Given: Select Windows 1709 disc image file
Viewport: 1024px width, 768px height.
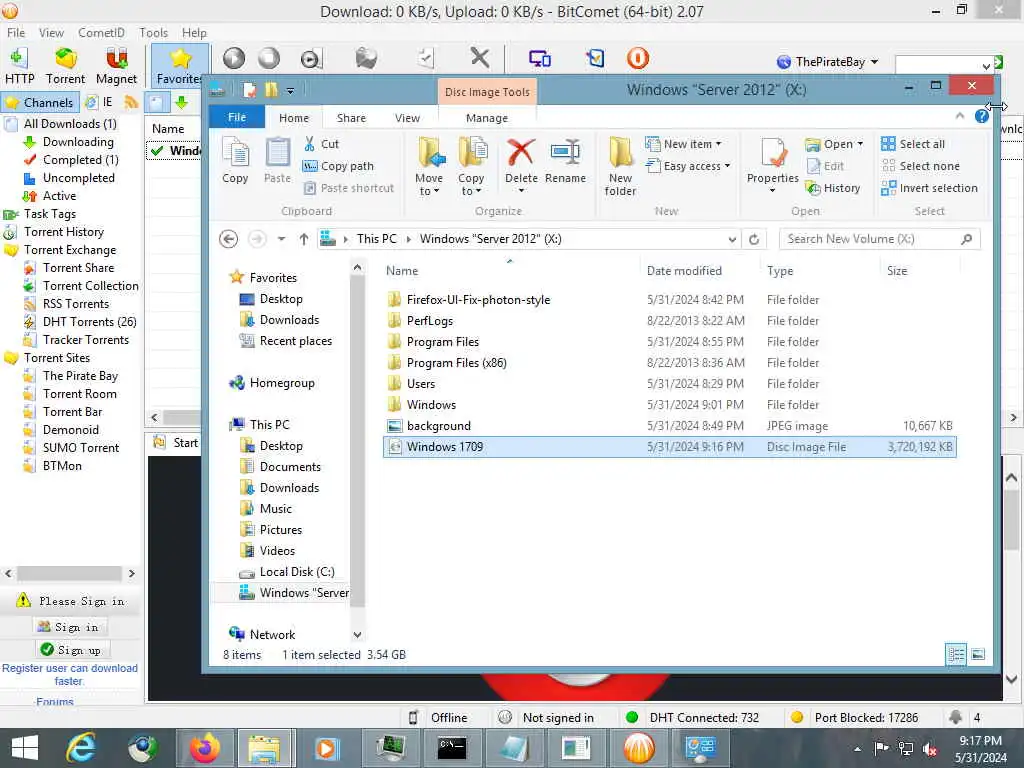Looking at the screenshot, I should [x=669, y=447].
